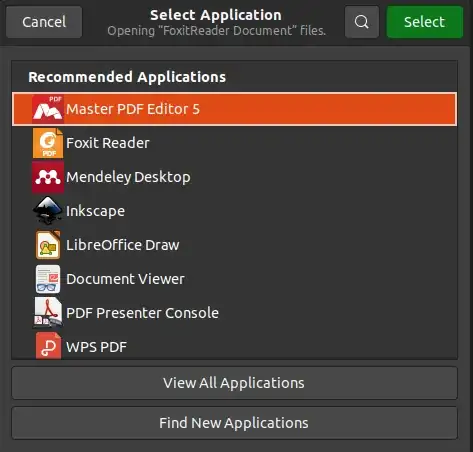The image size is (473, 452).
Task: Click the Mendeley Desktop icon
Action: click(x=48, y=177)
